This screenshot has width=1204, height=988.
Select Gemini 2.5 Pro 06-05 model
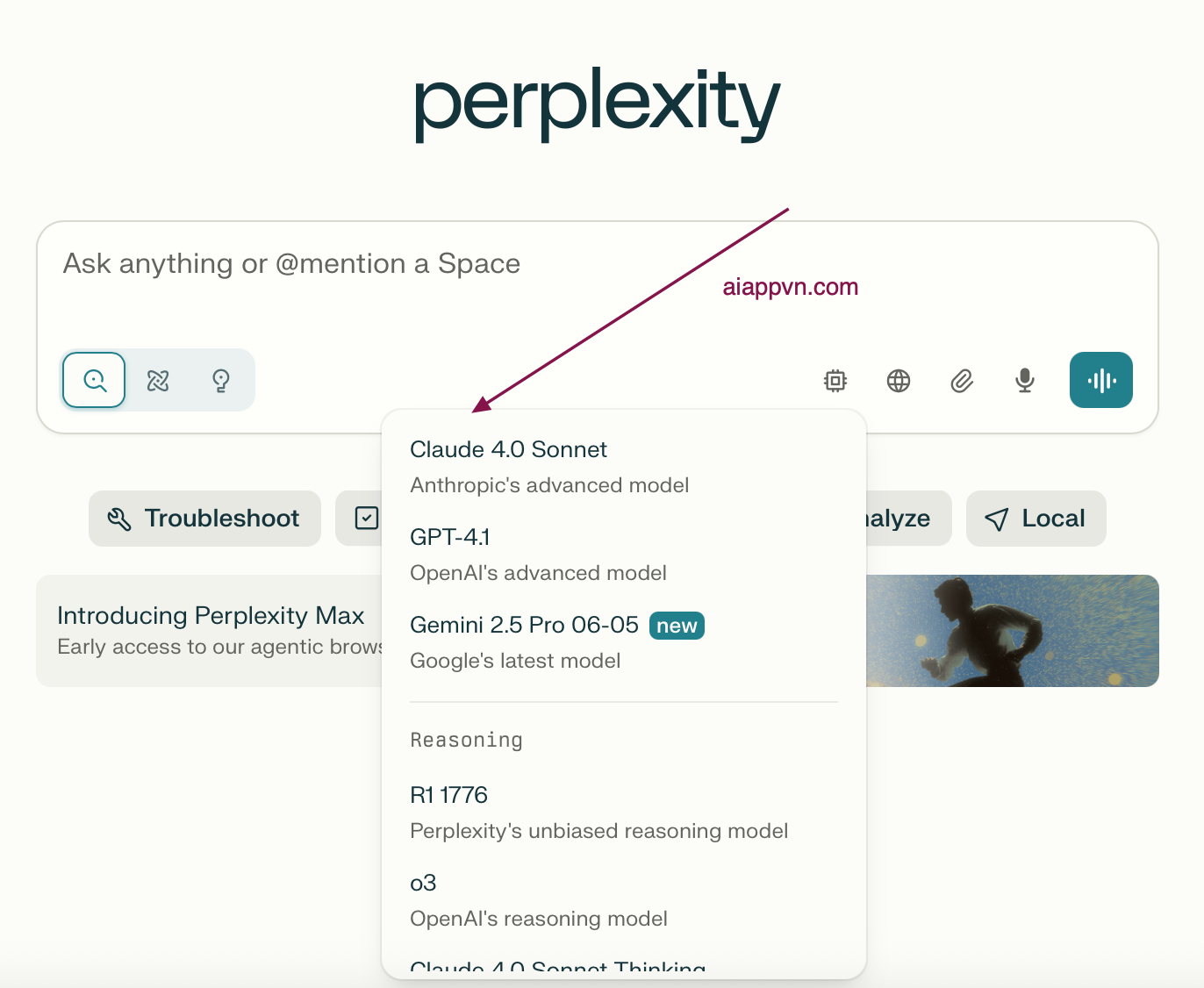point(624,642)
